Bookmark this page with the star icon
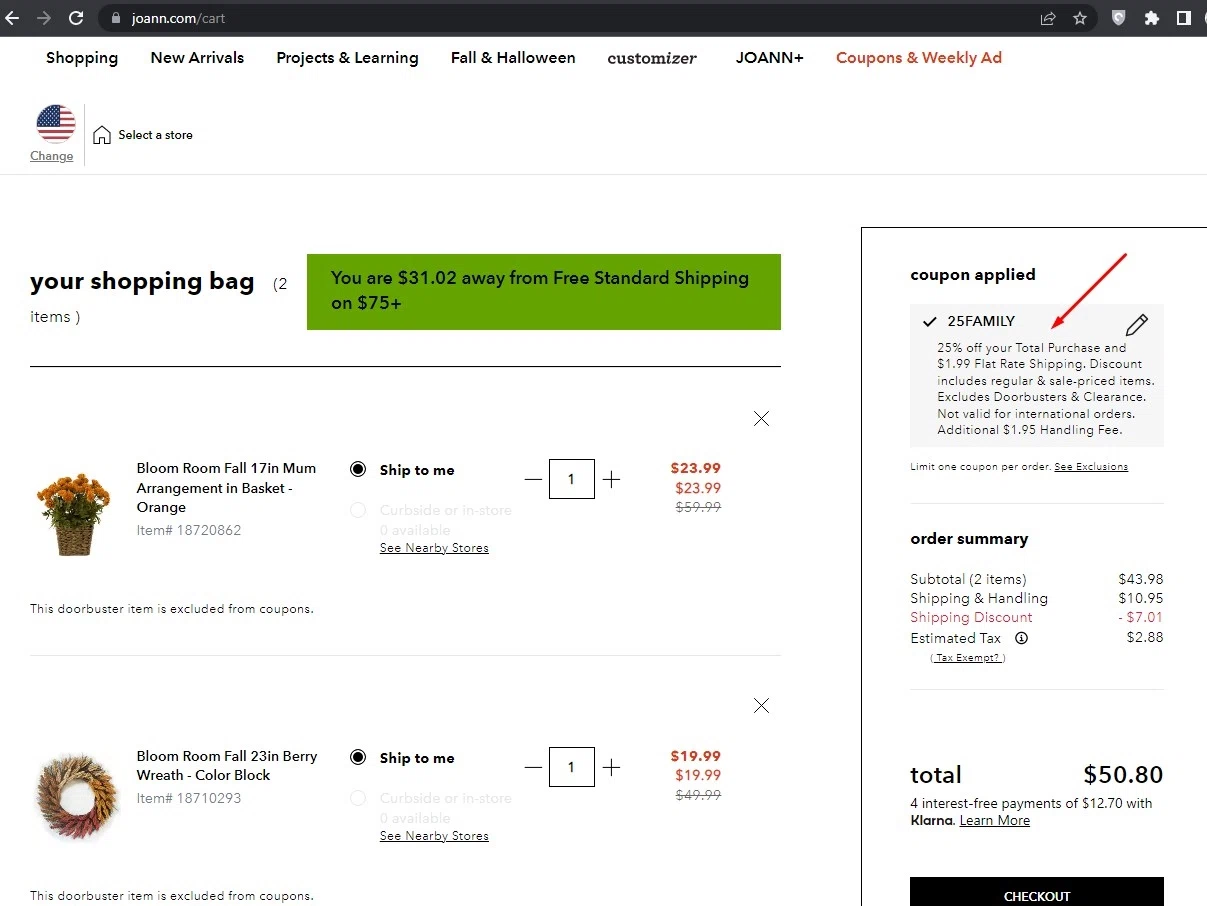Image resolution: width=1207 pixels, height=906 pixels. 1080,18
